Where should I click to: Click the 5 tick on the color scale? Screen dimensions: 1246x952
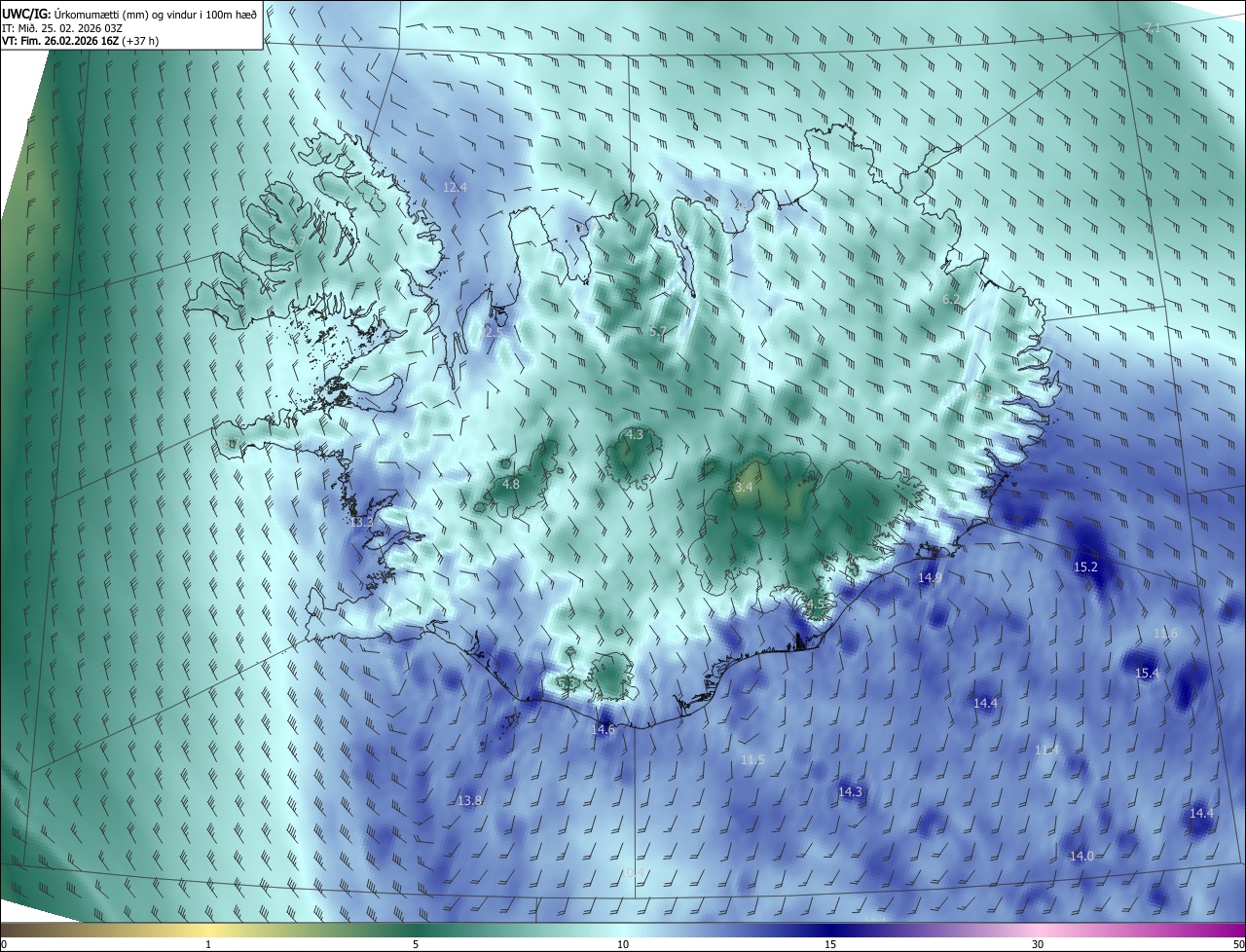click(416, 944)
